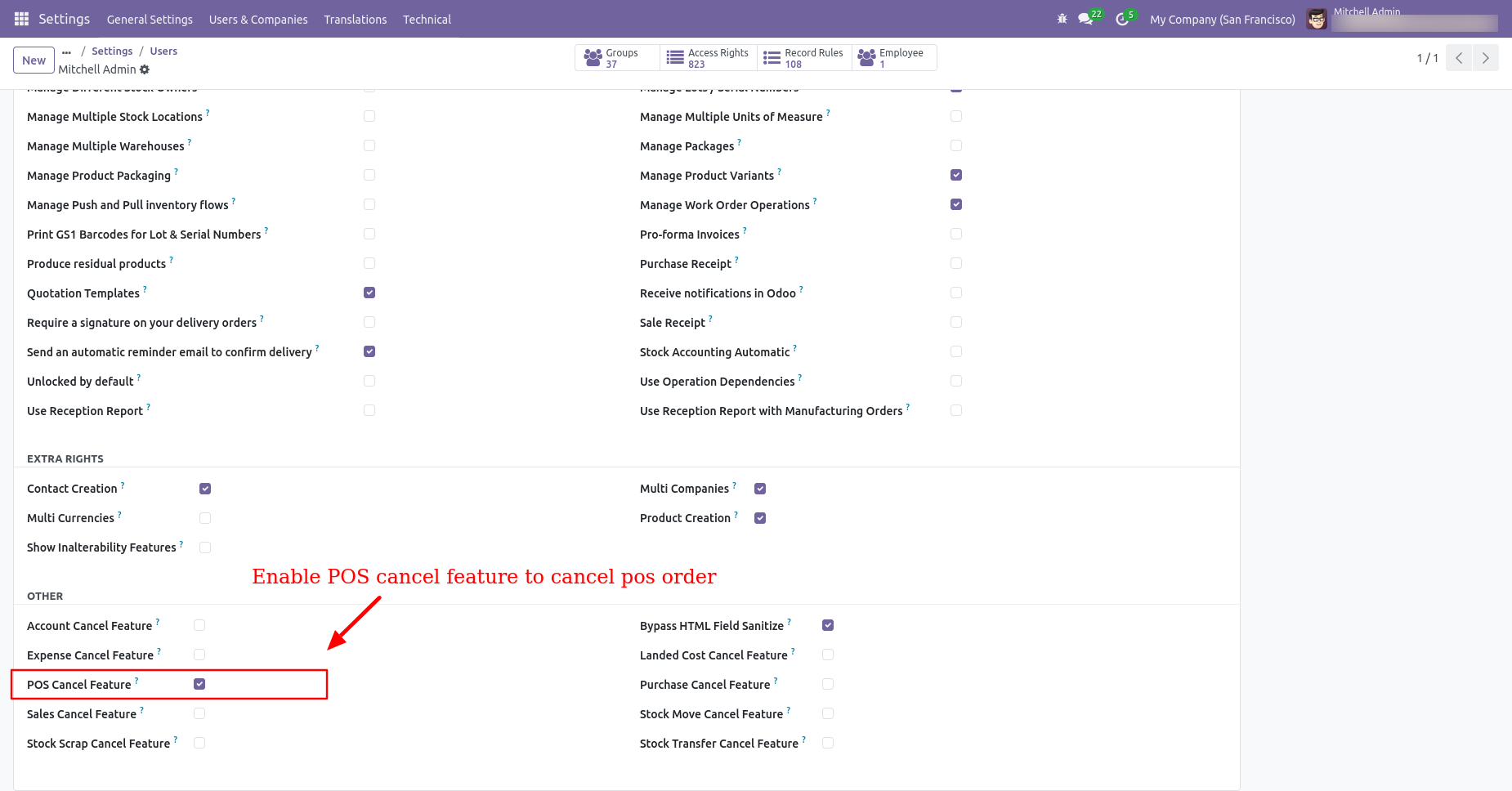Check Use Reception Report checkbox
The width and height of the screenshot is (1512, 791).
[x=369, y=410]
